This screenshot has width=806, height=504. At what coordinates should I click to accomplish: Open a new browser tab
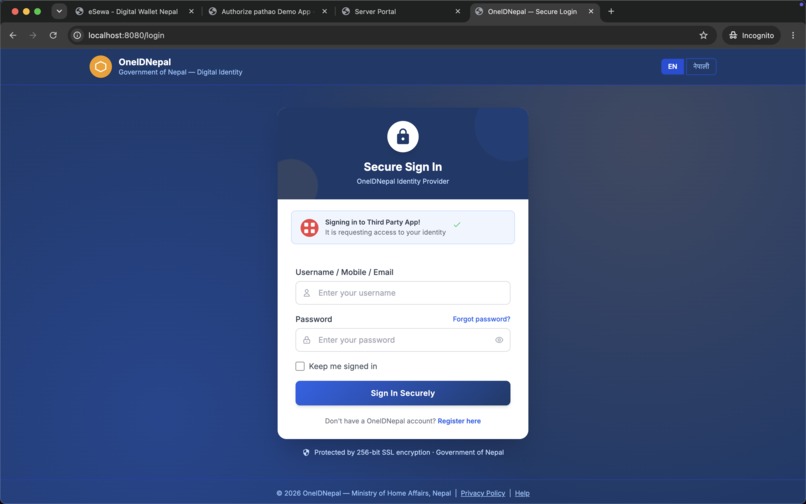point(611,11)
